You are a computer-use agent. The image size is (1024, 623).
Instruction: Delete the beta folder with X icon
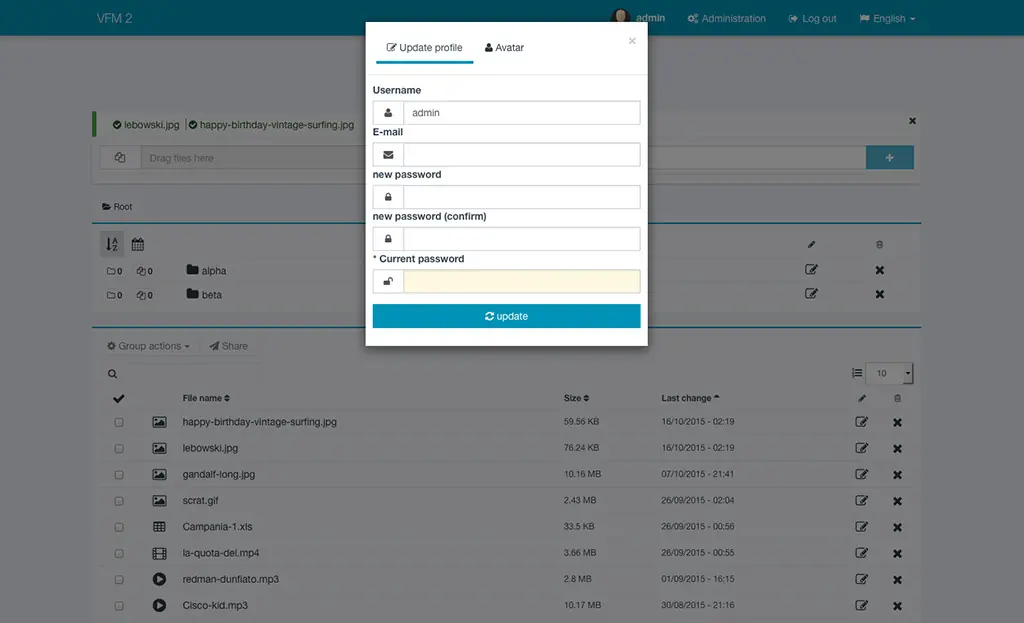pyautogui.click(x=880, y=294)
